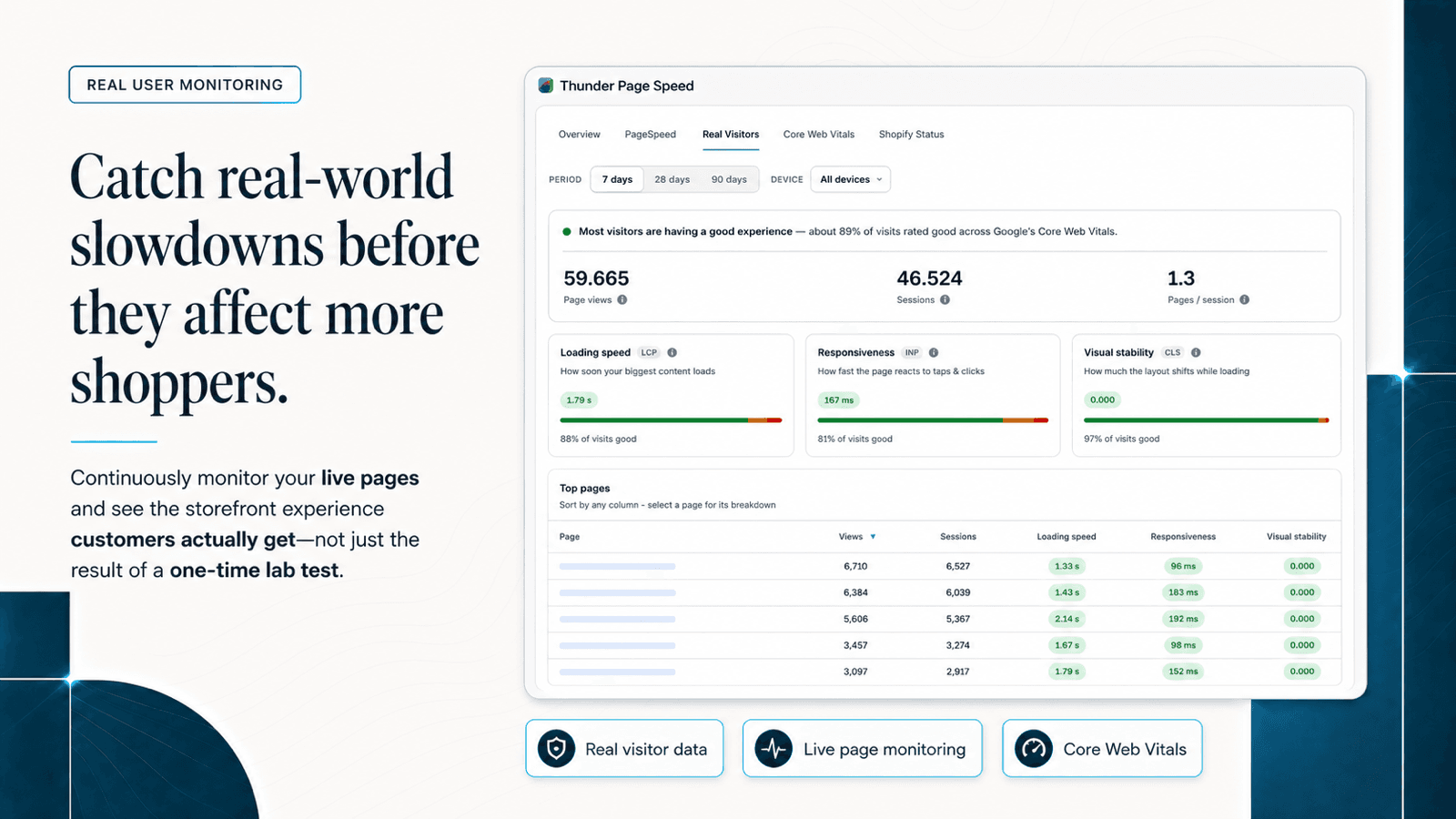The height and width of the screenshot is (819, 1456).
Task: Select the page row with 6,710 views
Action: pos(945,566)
